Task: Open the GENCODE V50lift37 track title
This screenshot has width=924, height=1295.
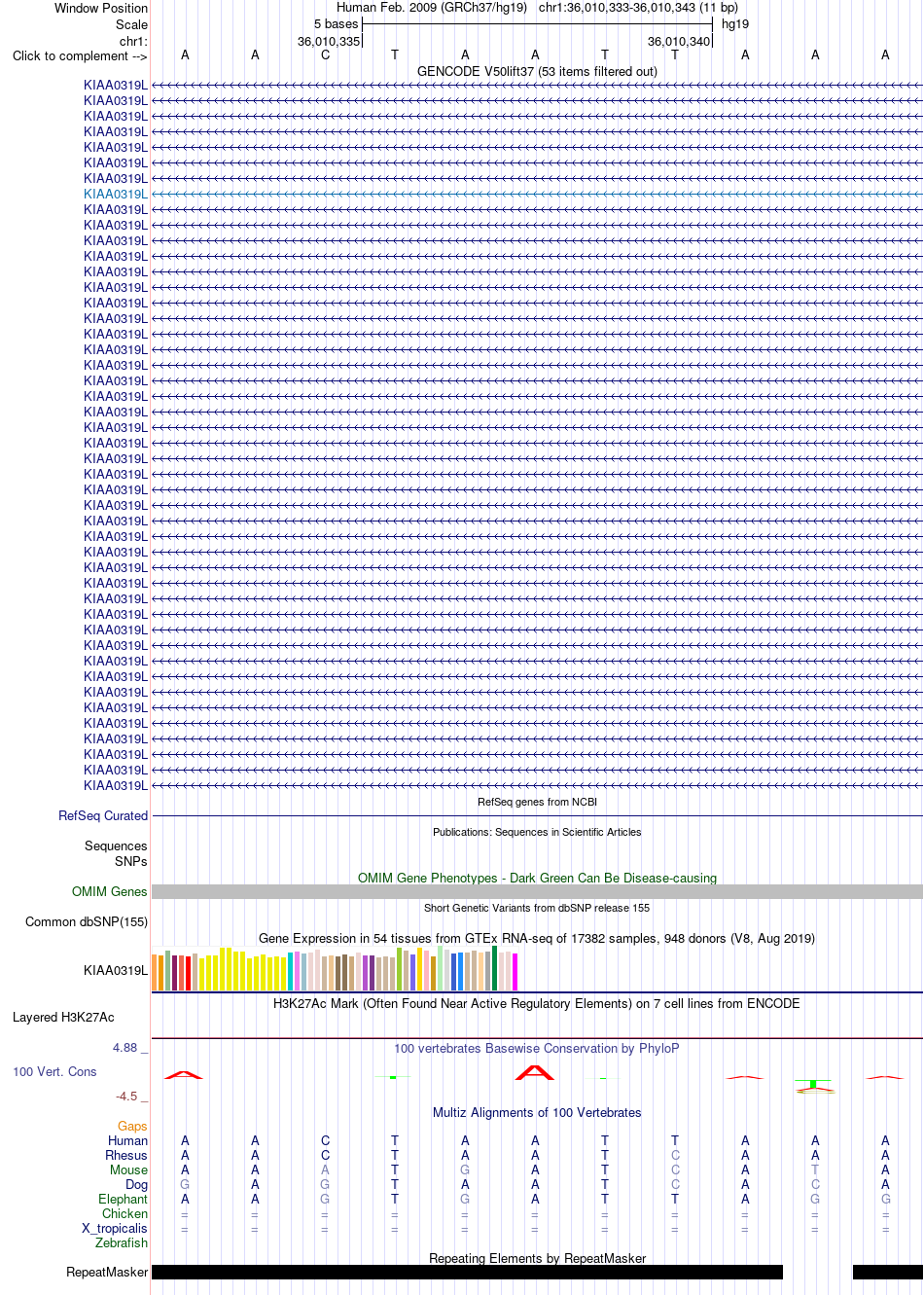Action: (537, 71)
